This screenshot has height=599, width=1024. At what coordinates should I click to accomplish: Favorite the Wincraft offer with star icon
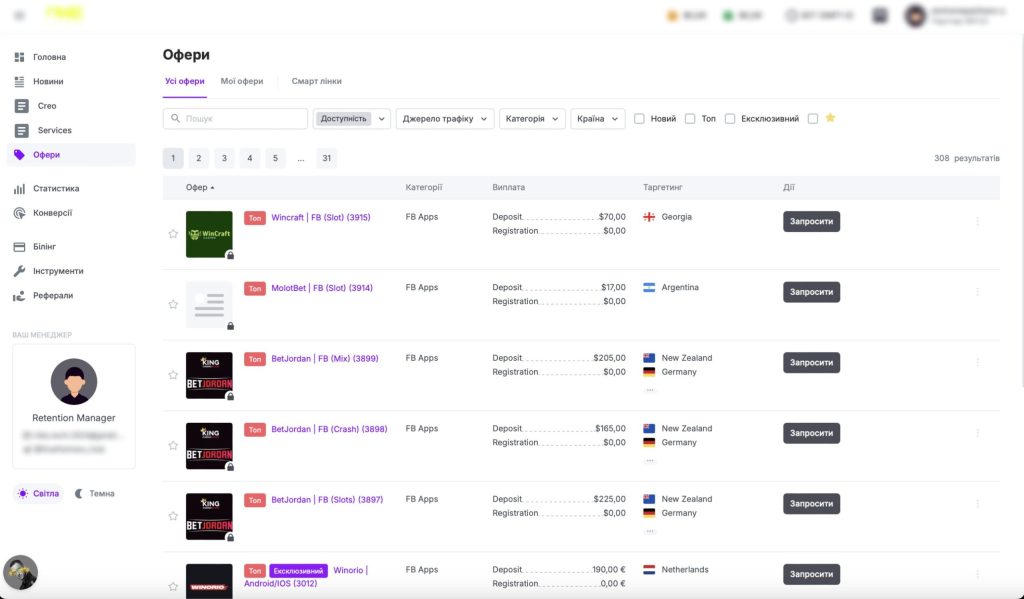[x=173, y=234]
